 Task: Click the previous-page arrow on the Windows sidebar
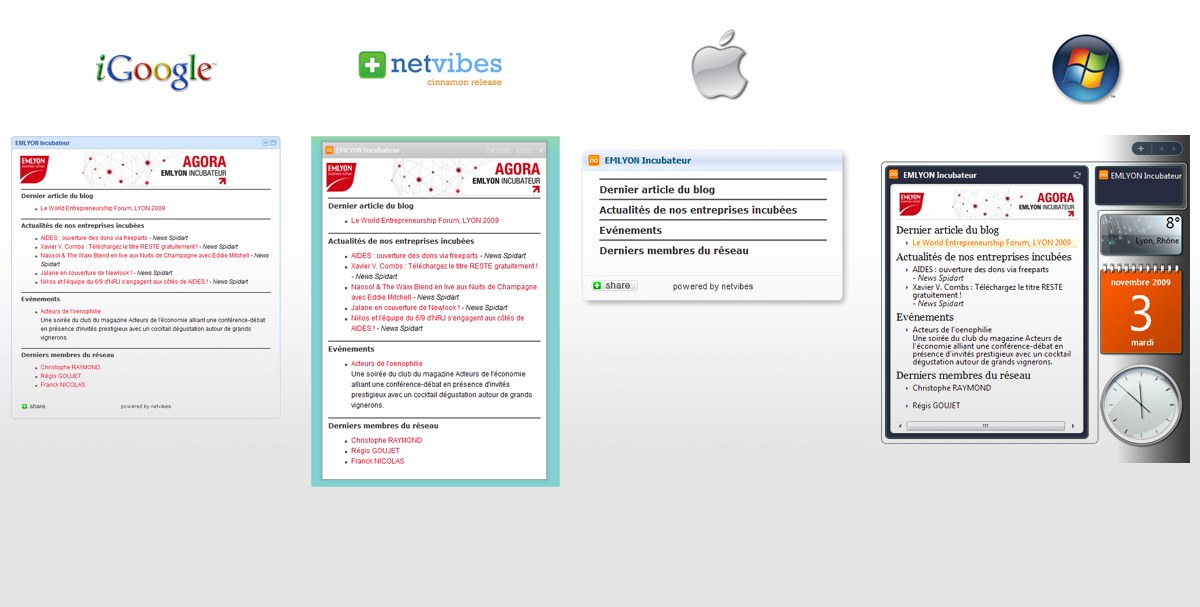point(1159,149)
